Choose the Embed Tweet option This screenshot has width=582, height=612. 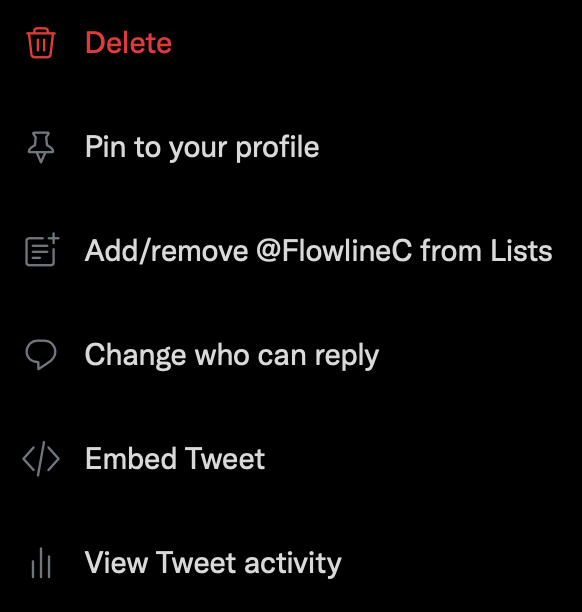tap(291, 459)
